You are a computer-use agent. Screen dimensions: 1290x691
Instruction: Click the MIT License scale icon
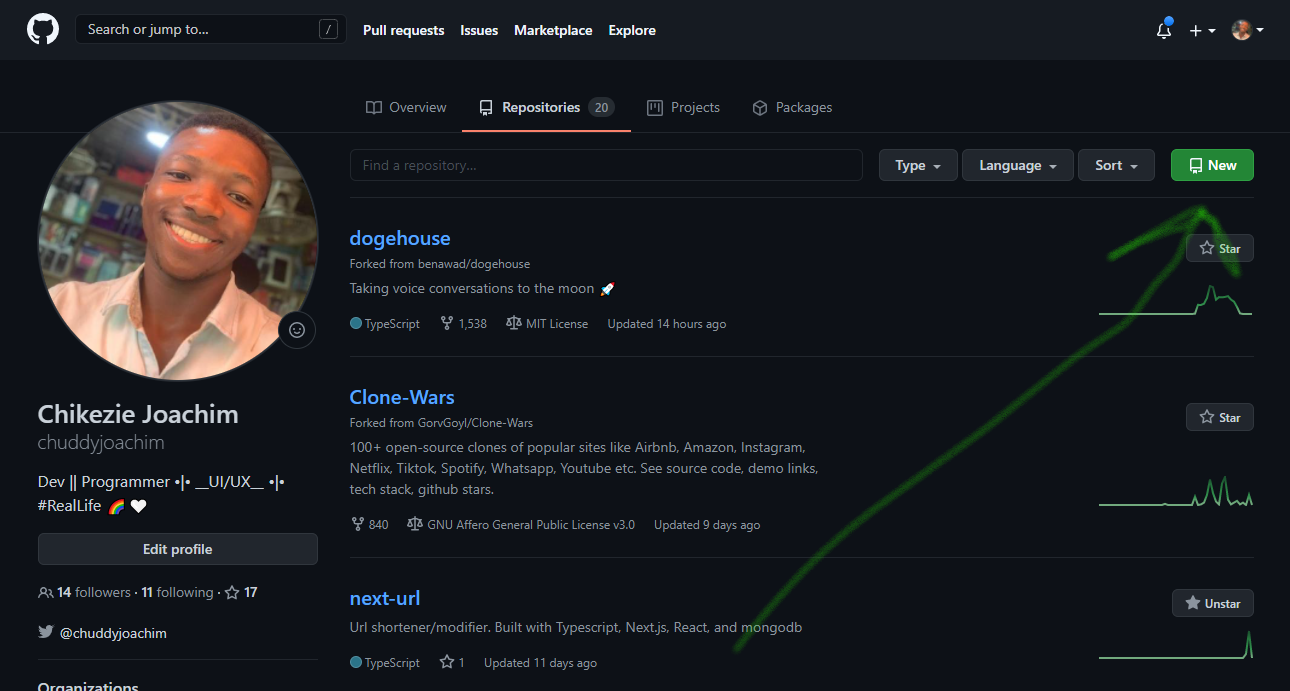(512, 322)
